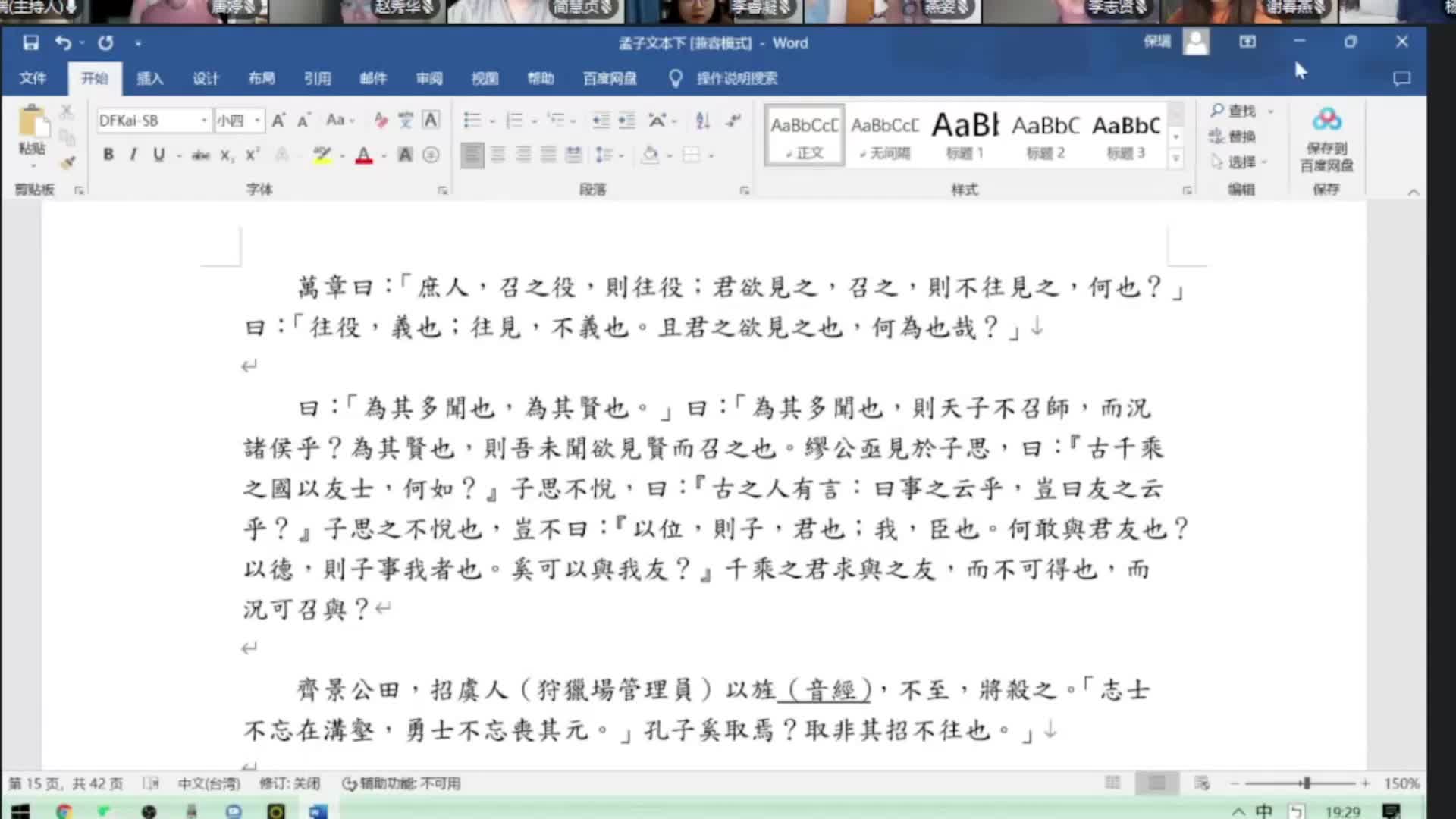
Task: Click the bullets list icon
Action: coord(472,121)
